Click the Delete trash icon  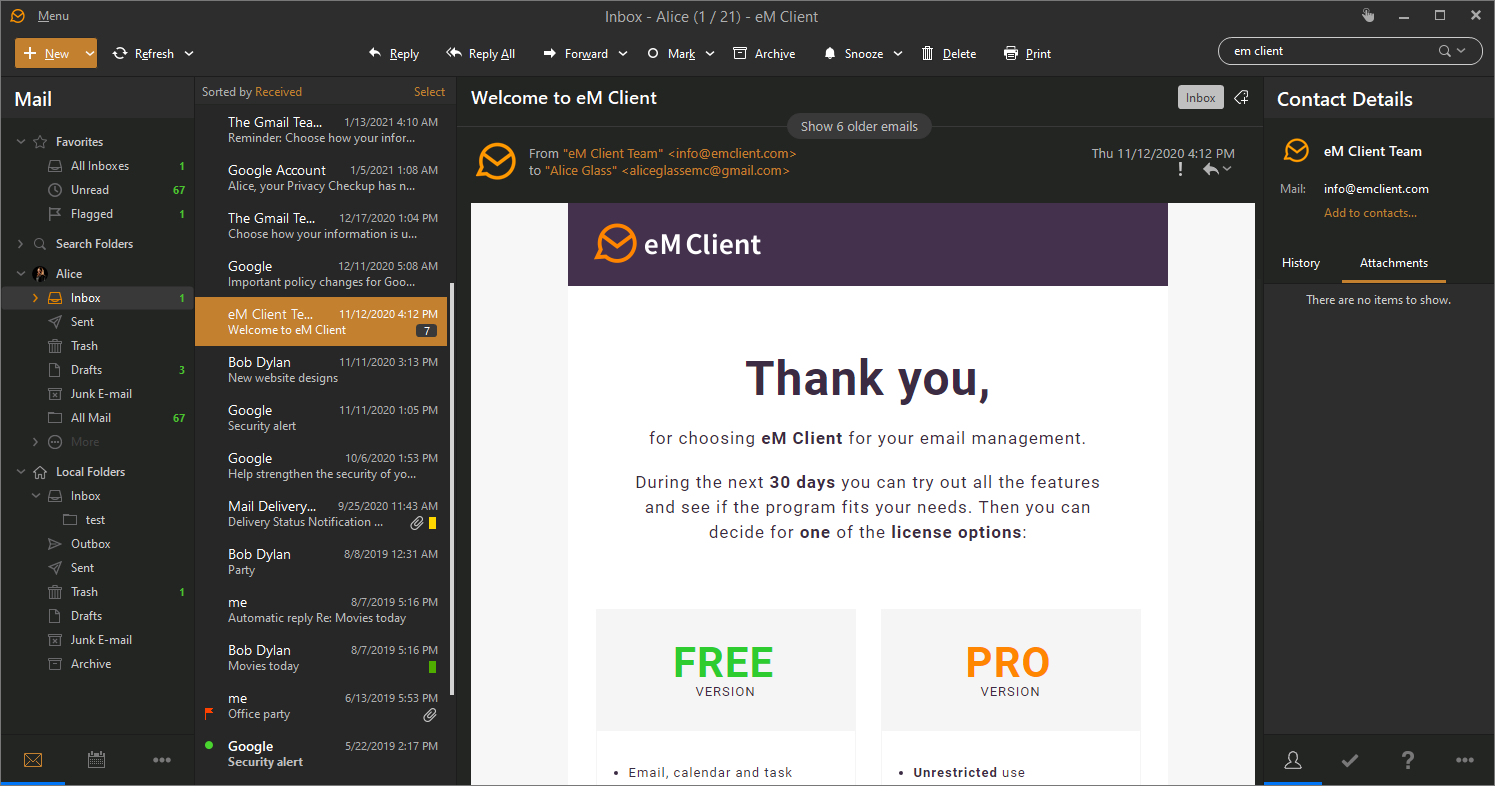tap(928, 54)
